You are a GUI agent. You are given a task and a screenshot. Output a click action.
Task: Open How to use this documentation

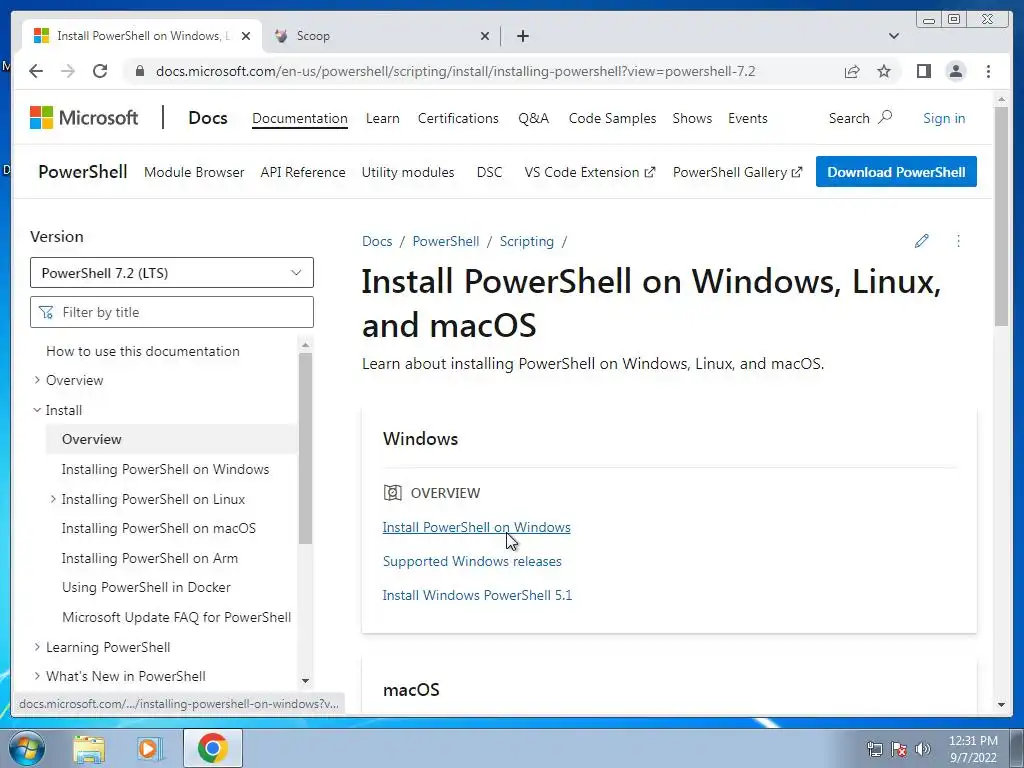[143, 351]
